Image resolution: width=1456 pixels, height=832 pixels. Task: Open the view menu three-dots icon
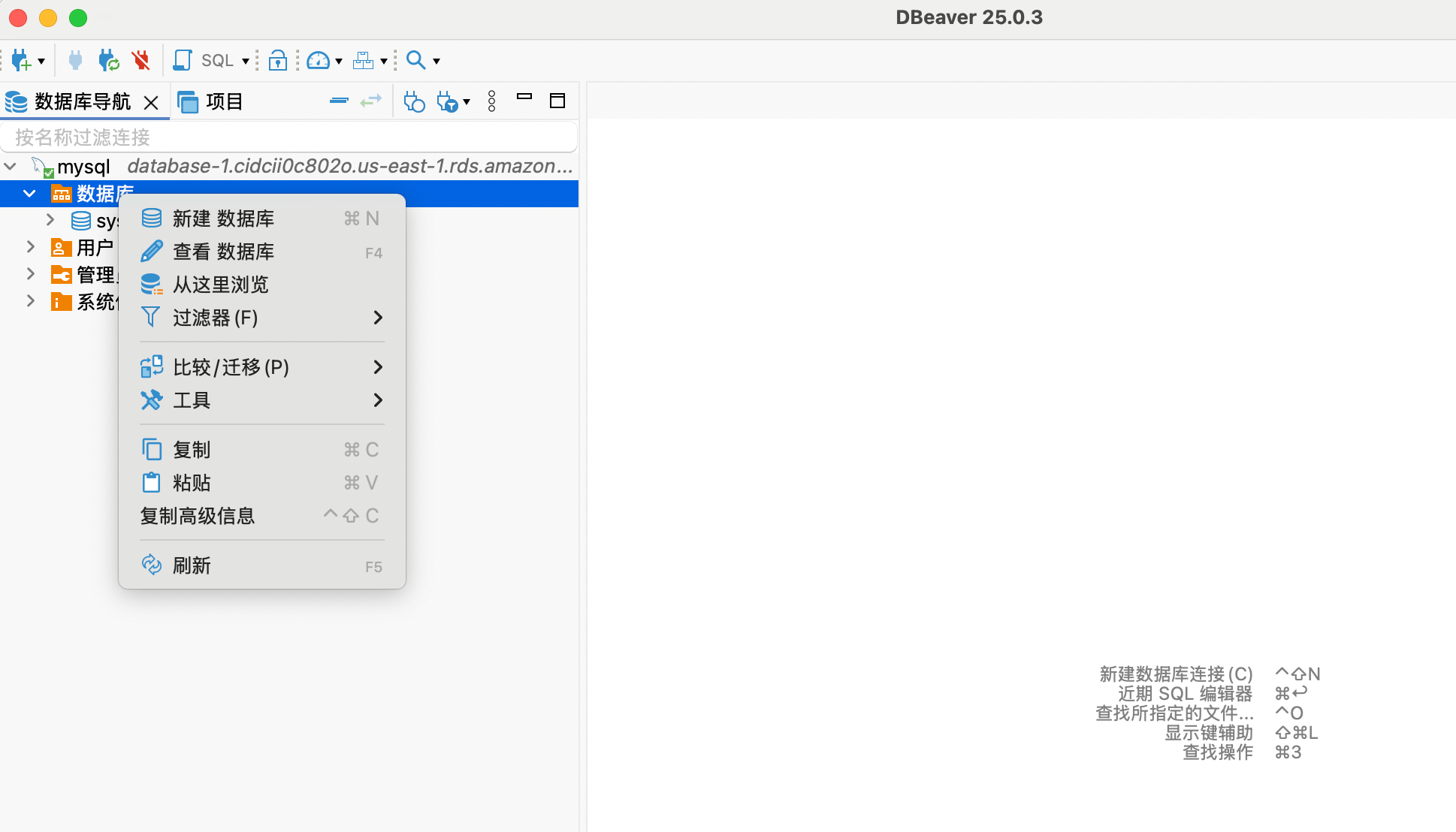(492, 101)
